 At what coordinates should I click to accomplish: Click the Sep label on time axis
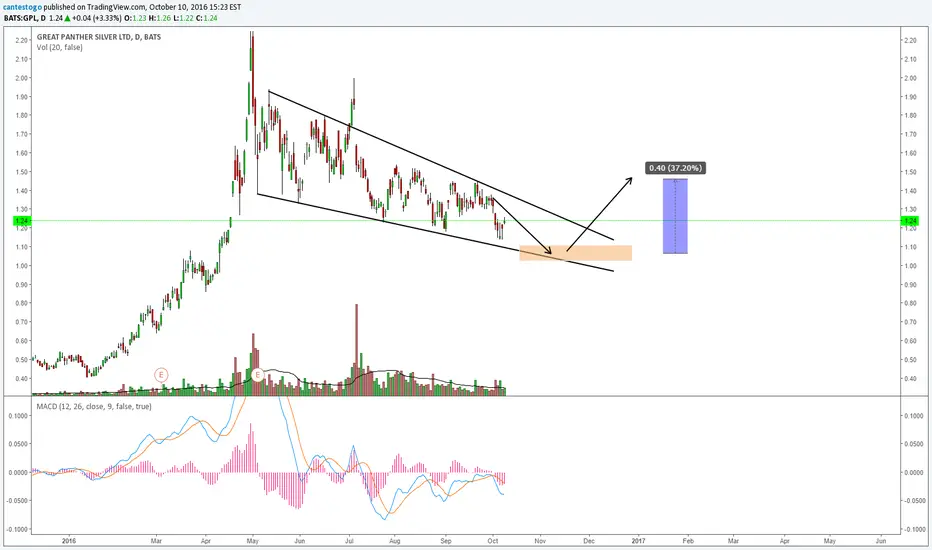tap(446, 541)
